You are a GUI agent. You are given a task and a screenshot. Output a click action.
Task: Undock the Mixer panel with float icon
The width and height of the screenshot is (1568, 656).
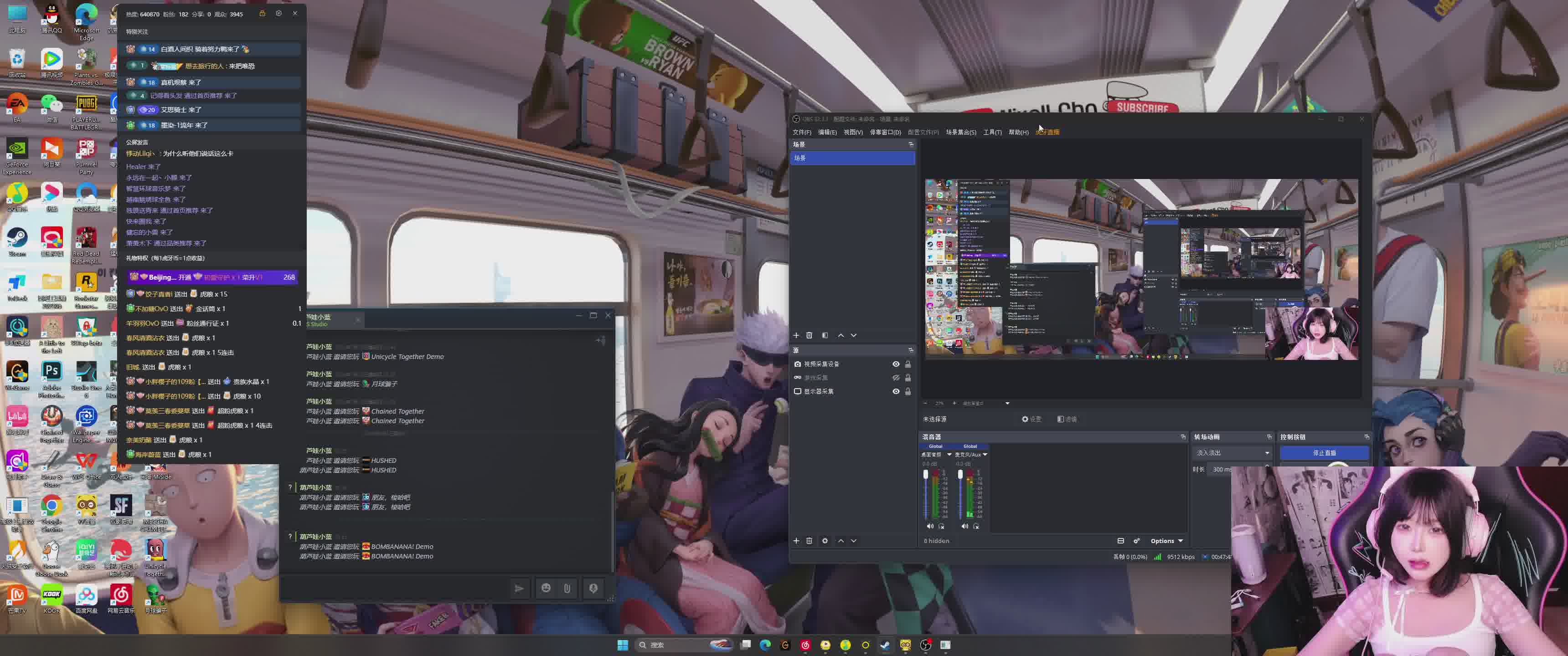(x=1183, y=437)
